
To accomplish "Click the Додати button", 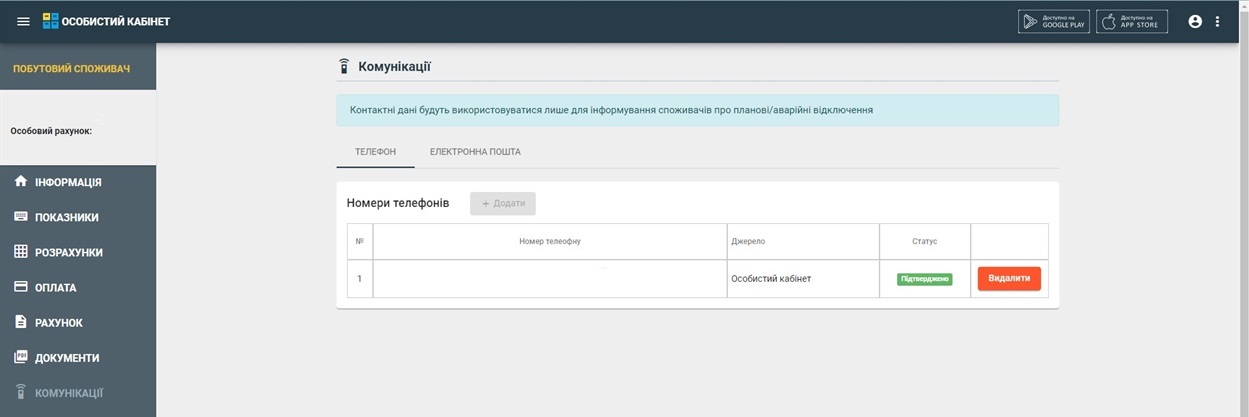I will coord(503,203).
